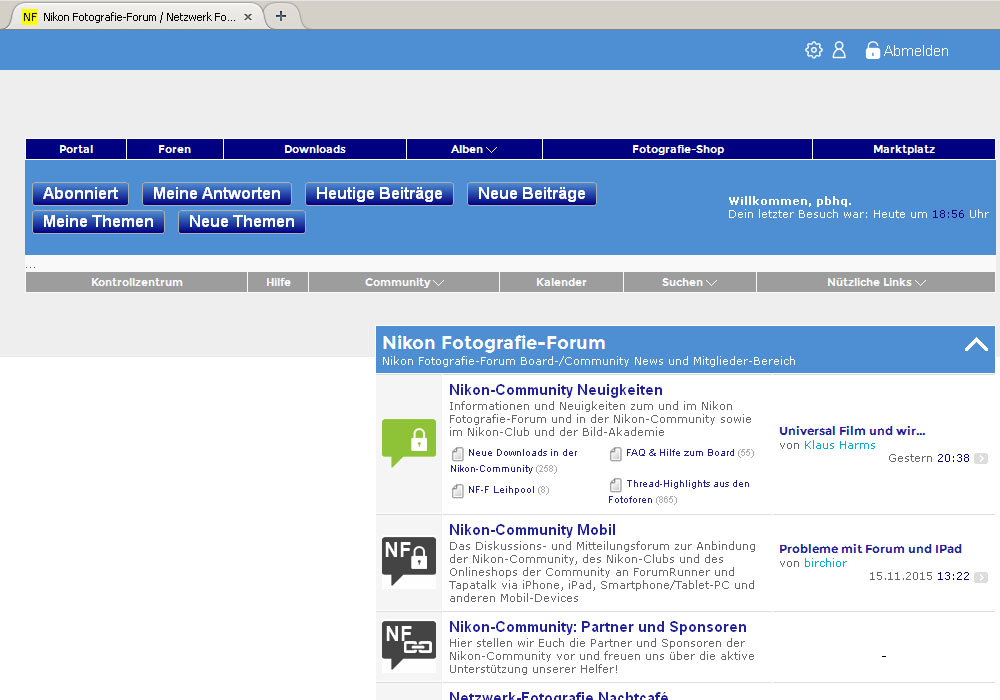1000x700 pixels.
Task: Expand the Suchen dropdown
Action: (689, 282)
